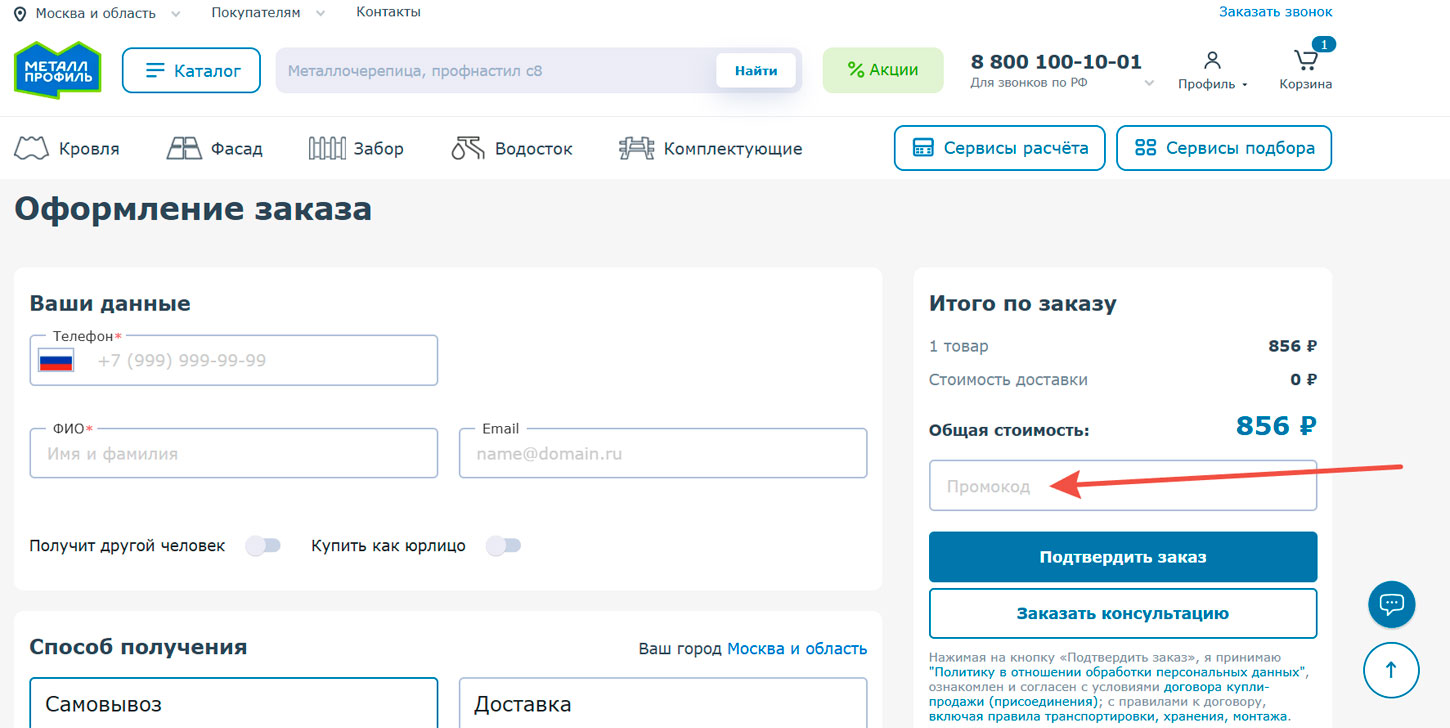Click the product search input field
This screenshot has height=728, width=1450.
tap(497, 71)
